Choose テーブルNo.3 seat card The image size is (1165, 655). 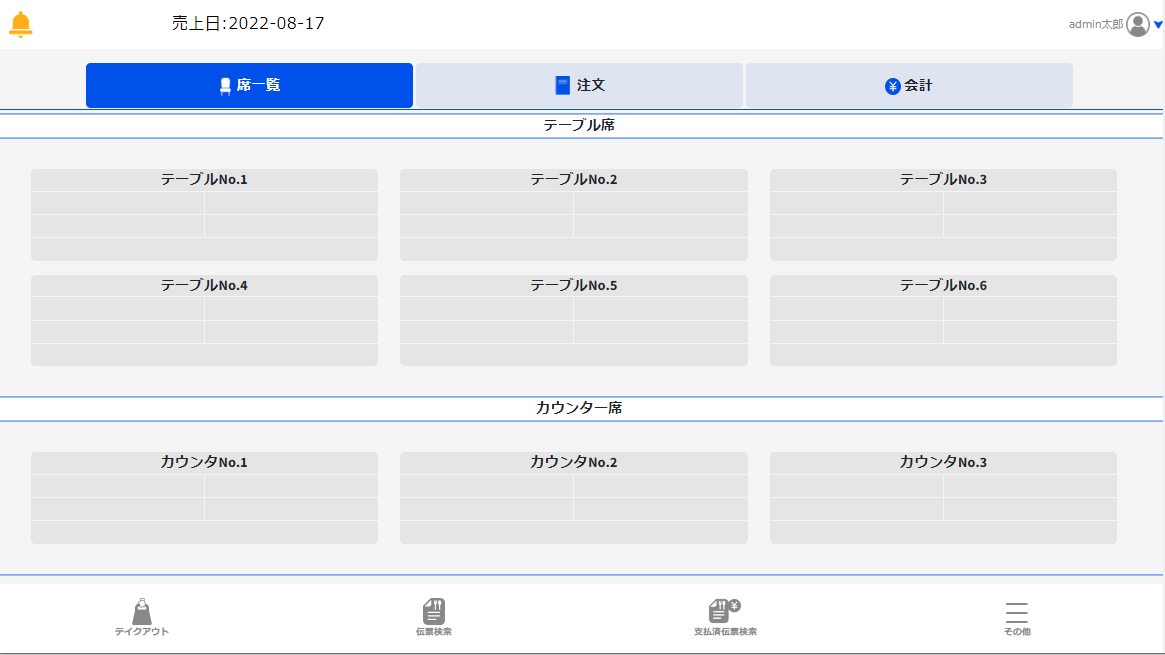pyautogui.click(x=943, y=215)
